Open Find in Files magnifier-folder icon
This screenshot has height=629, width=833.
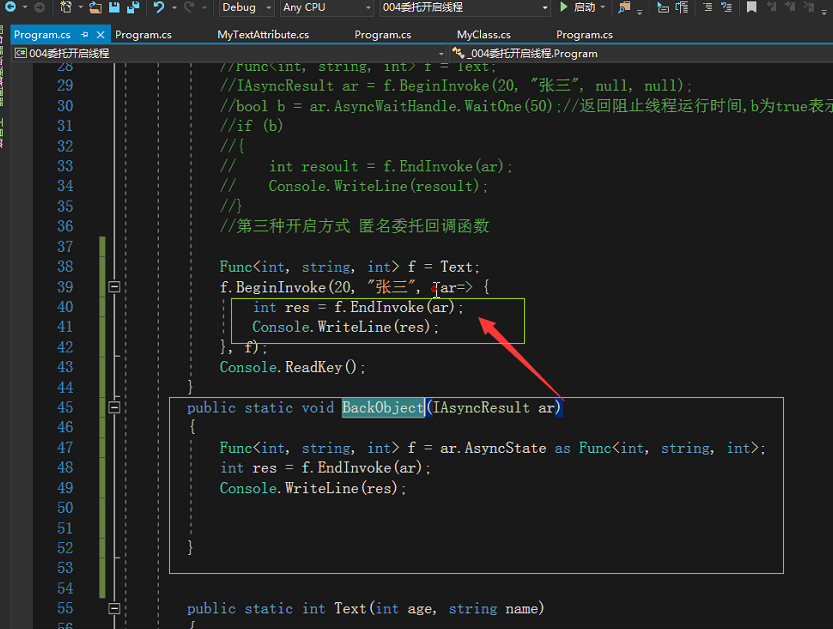pos(624,7)
